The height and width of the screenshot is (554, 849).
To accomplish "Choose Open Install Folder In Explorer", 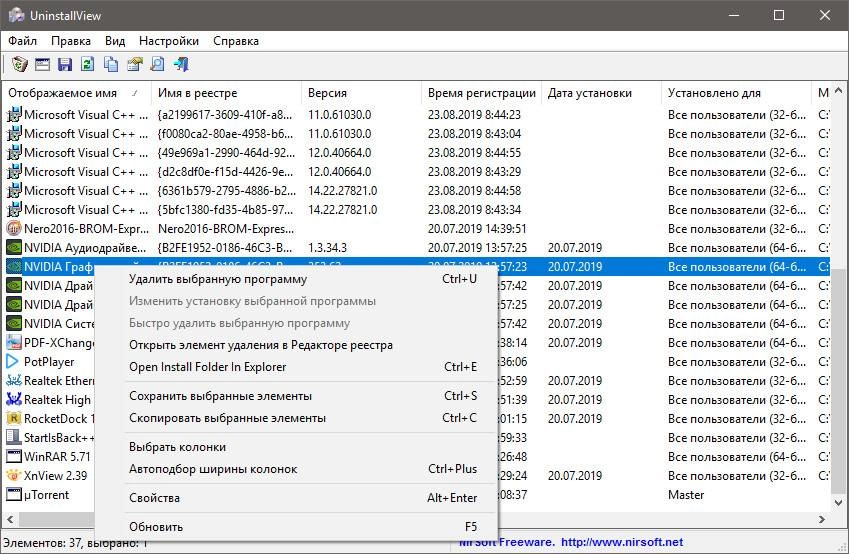I will pyautogui.click(x=296, y=367).
